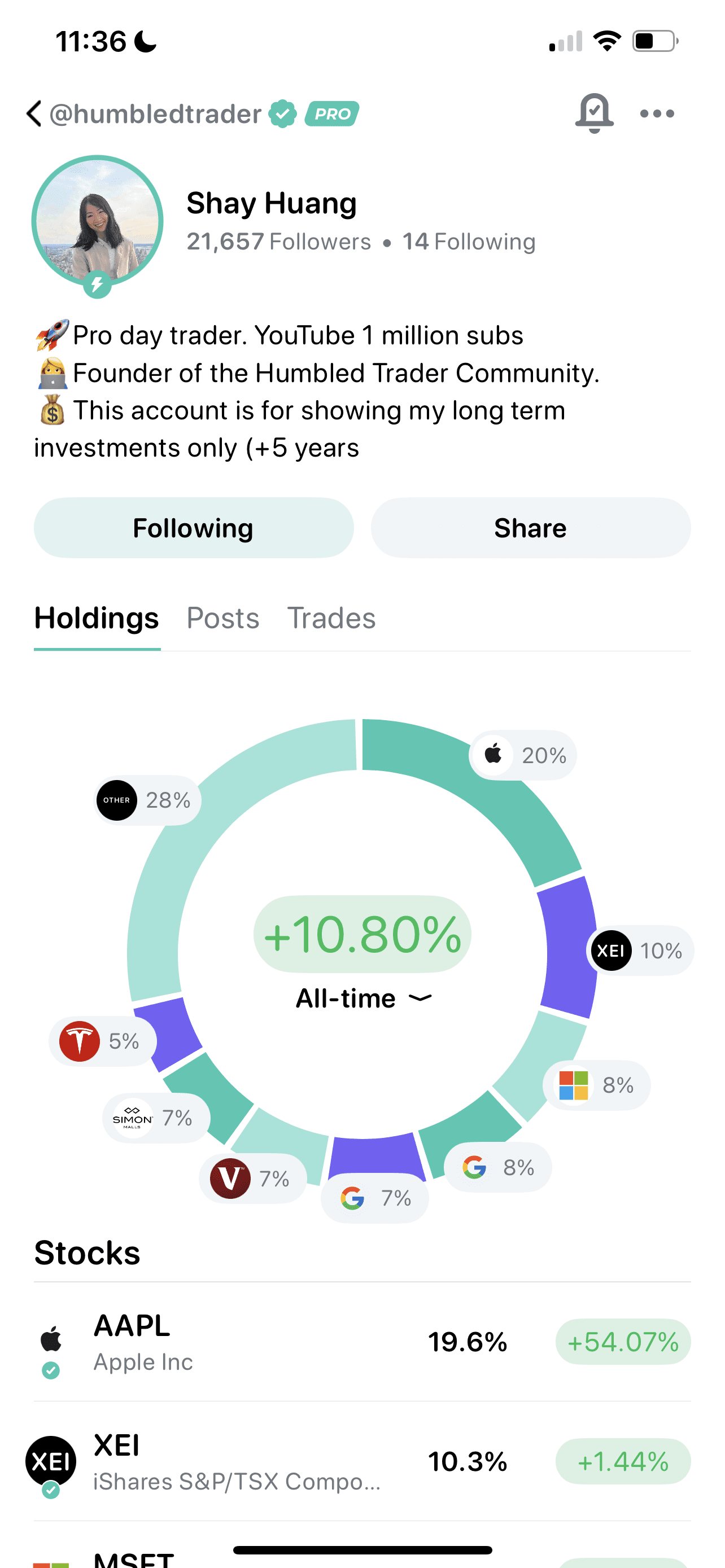This screenshot has height=1568, width=725.
Task: Open the three-dot more options menu
Action: coord(657,114)
